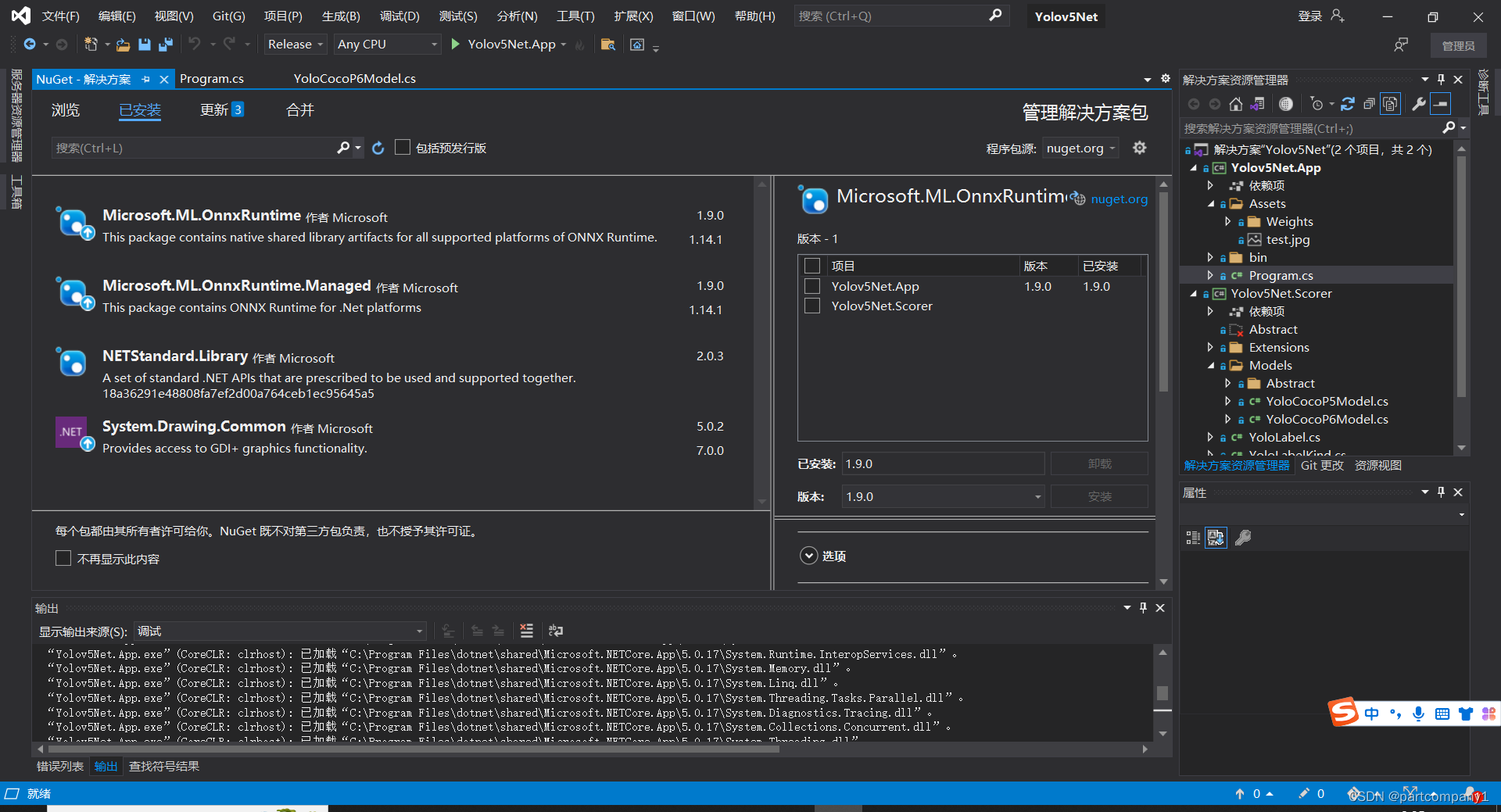The height and width of the screenshot is (812, 1501).
Task: Open the 错误列表 error list tab
Action: coord(60,767)
